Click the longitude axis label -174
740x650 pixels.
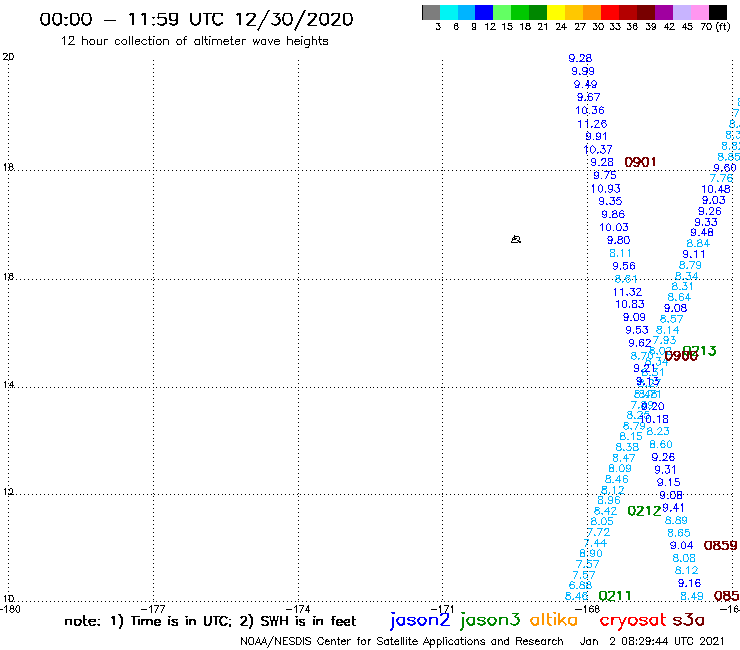click(299, 609)
